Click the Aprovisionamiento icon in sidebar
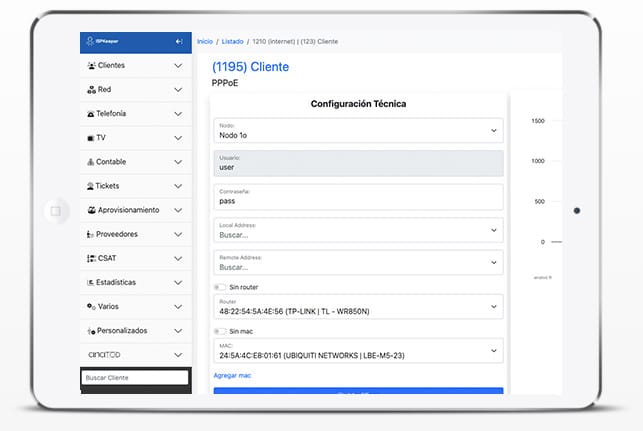The height and width of the screenshot is (431, 643). pyautogui.click(x=90, y=210)
